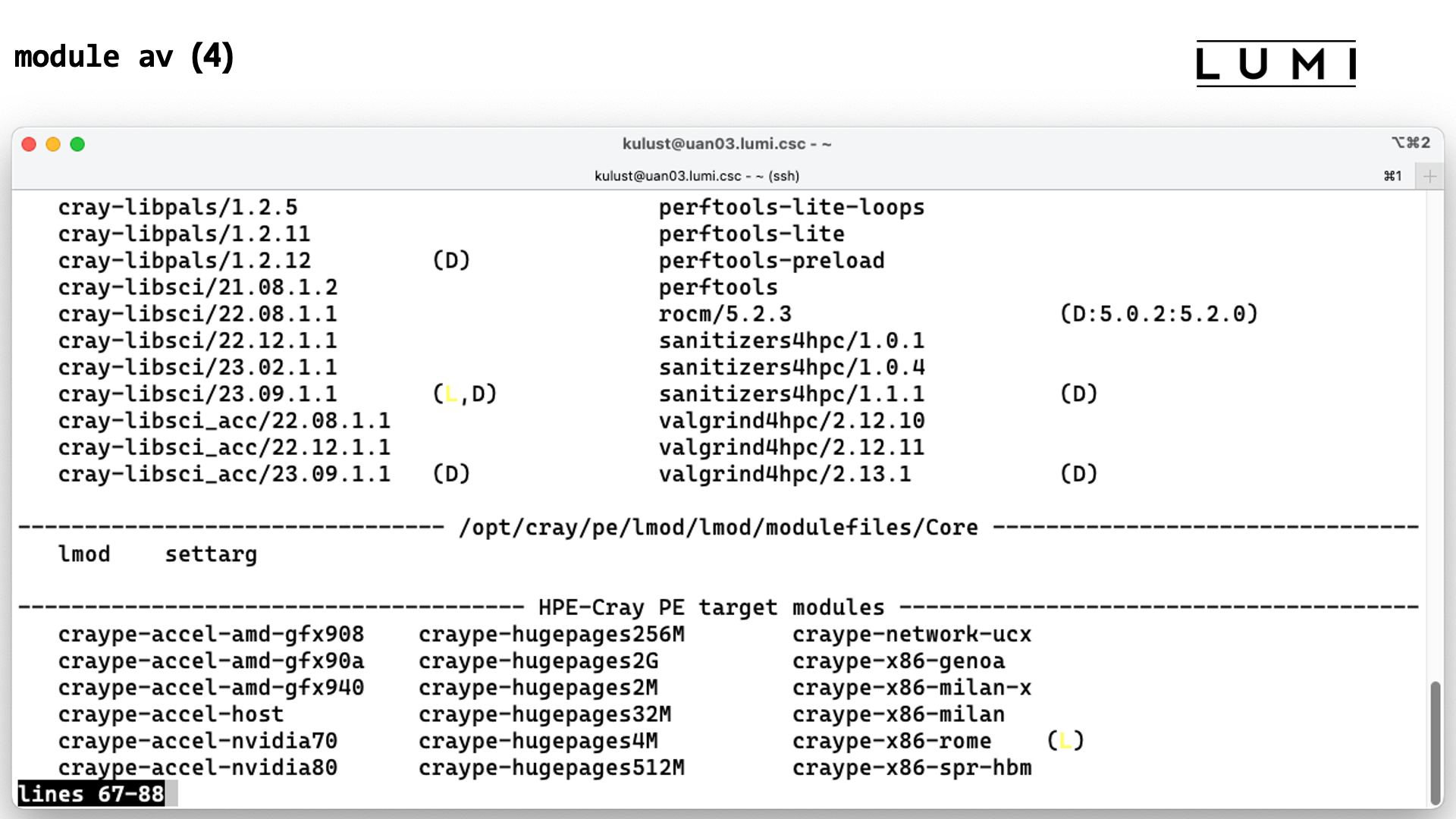Viewport: 1456px width, 819px height.
Task: Select the settarg module name
Action: [x=211, y=554]
